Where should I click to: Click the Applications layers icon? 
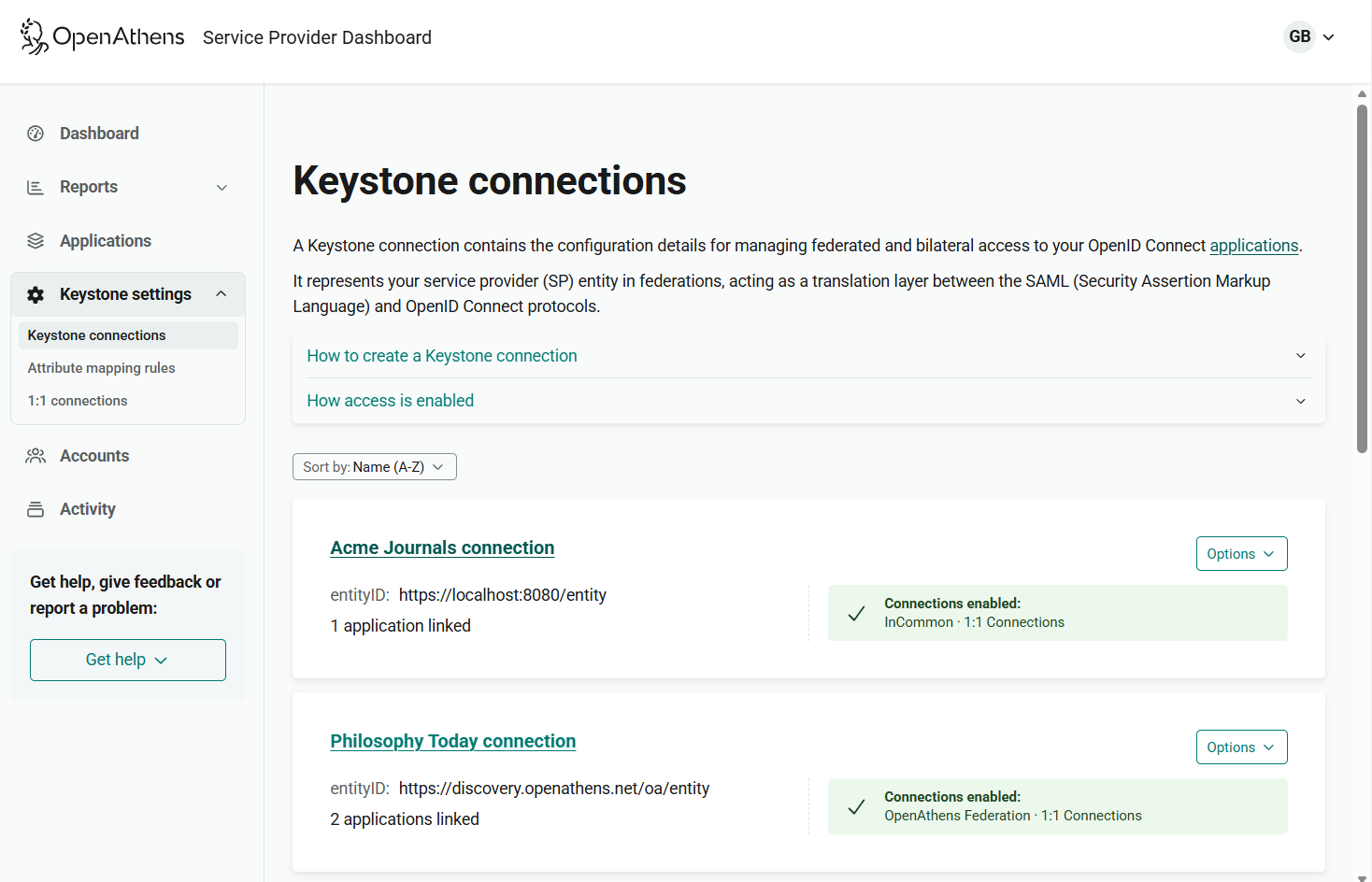[x=36, y=241]
